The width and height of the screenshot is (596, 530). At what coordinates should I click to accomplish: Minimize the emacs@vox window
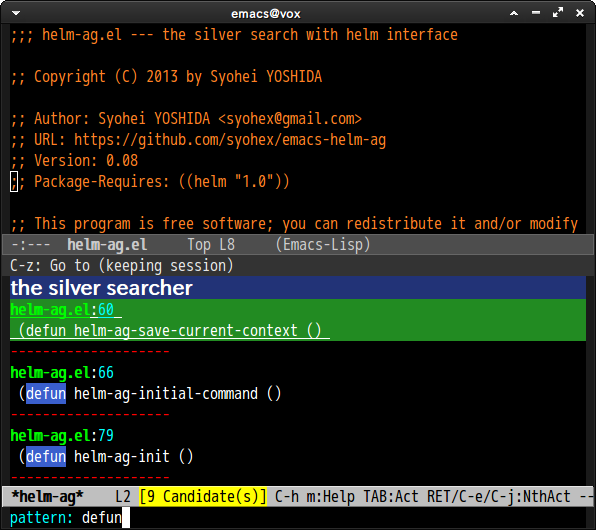pyautogui.click(x=536, y=13)
